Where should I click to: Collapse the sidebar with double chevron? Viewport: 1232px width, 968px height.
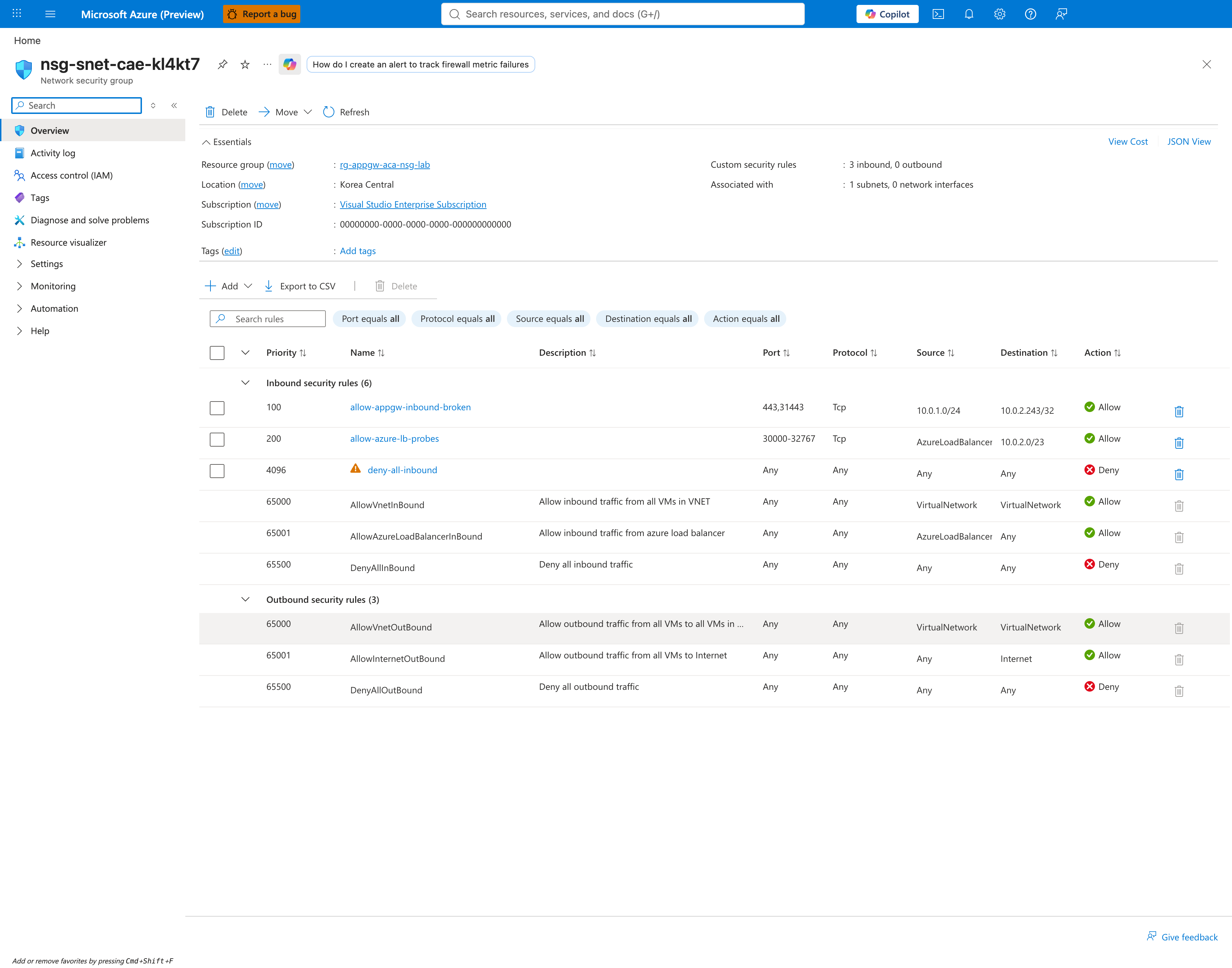[x=174, y=106]
